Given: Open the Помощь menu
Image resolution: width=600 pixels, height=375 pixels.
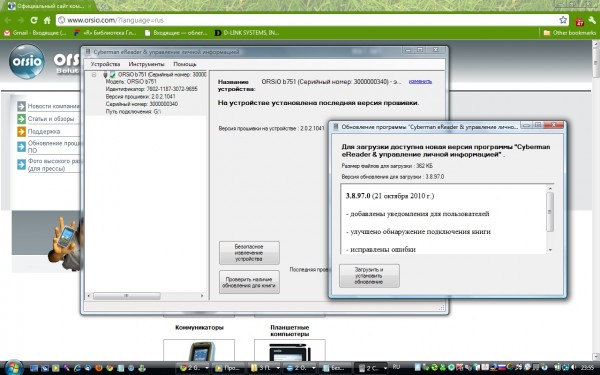Looking at the screenshot, I should click(x=185, y=64).
